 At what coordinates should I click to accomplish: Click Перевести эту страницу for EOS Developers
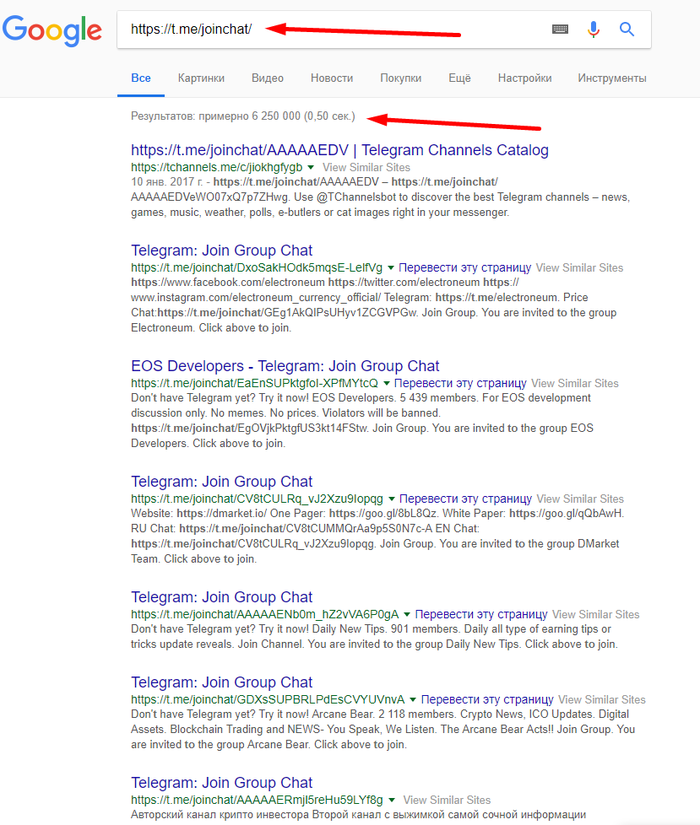click(x=460, y=383)
